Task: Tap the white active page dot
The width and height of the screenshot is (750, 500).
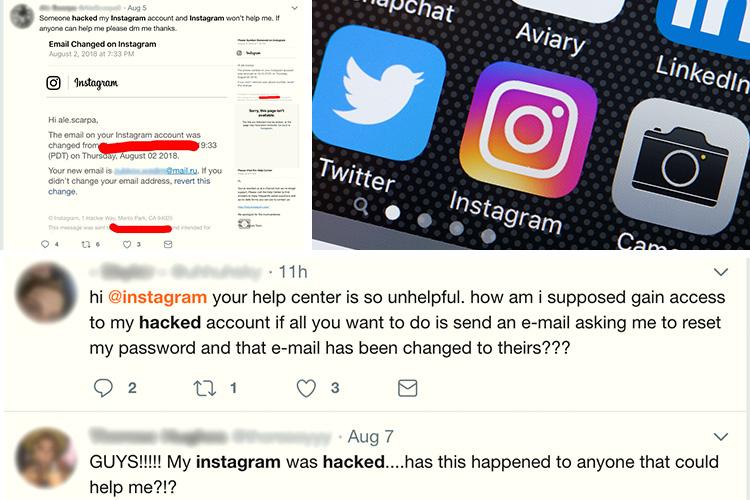Action: 392,212
